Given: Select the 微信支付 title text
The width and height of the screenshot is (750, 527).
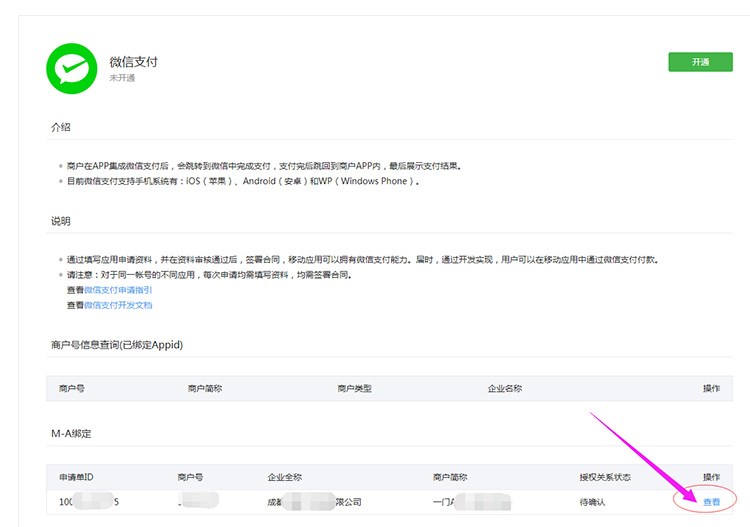Looking at the screenshot, I should click(133, 61).
